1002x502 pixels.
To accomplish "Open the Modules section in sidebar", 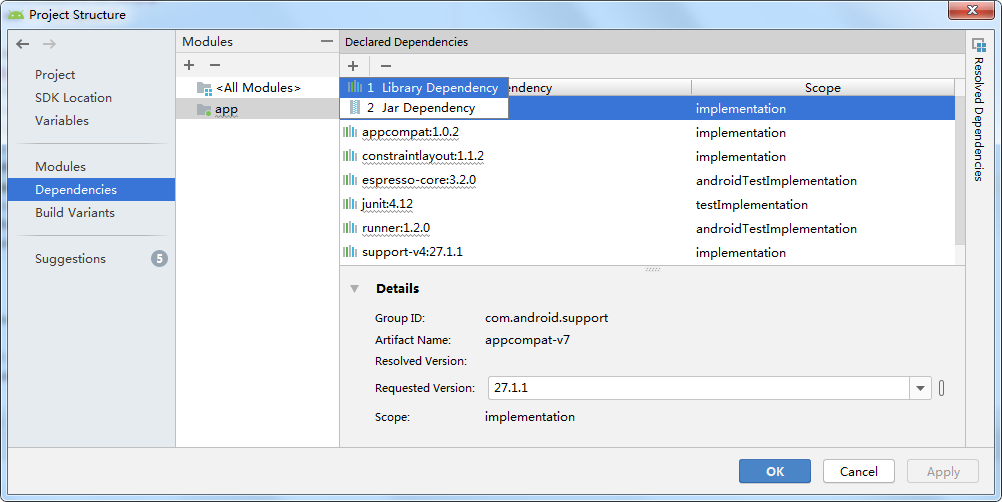I will tap(60, 167).
